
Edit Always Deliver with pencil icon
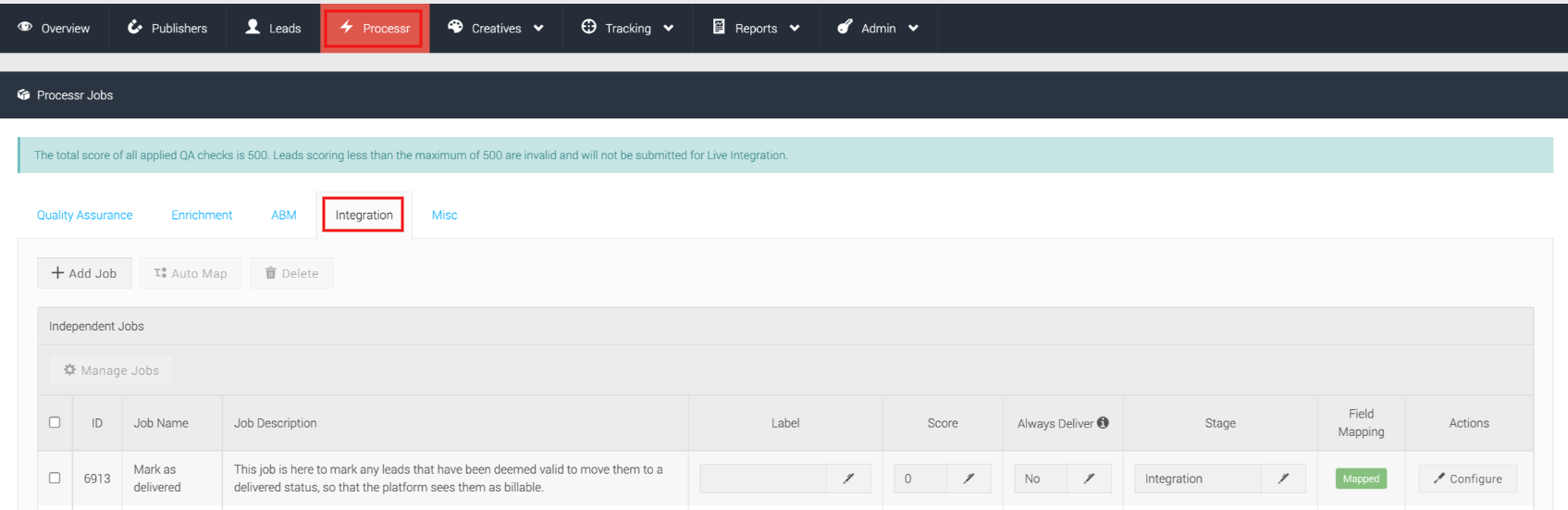(1089, 479)
